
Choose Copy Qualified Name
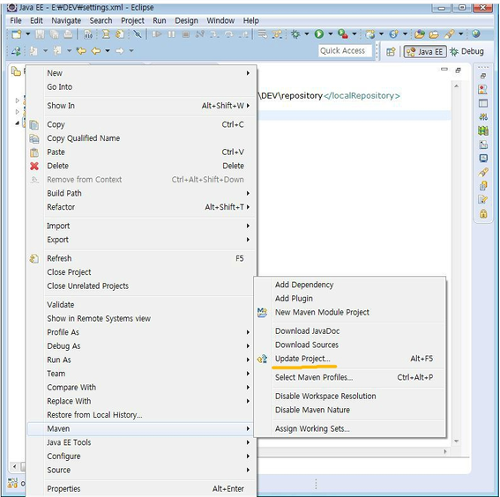[x=141, y=138]
